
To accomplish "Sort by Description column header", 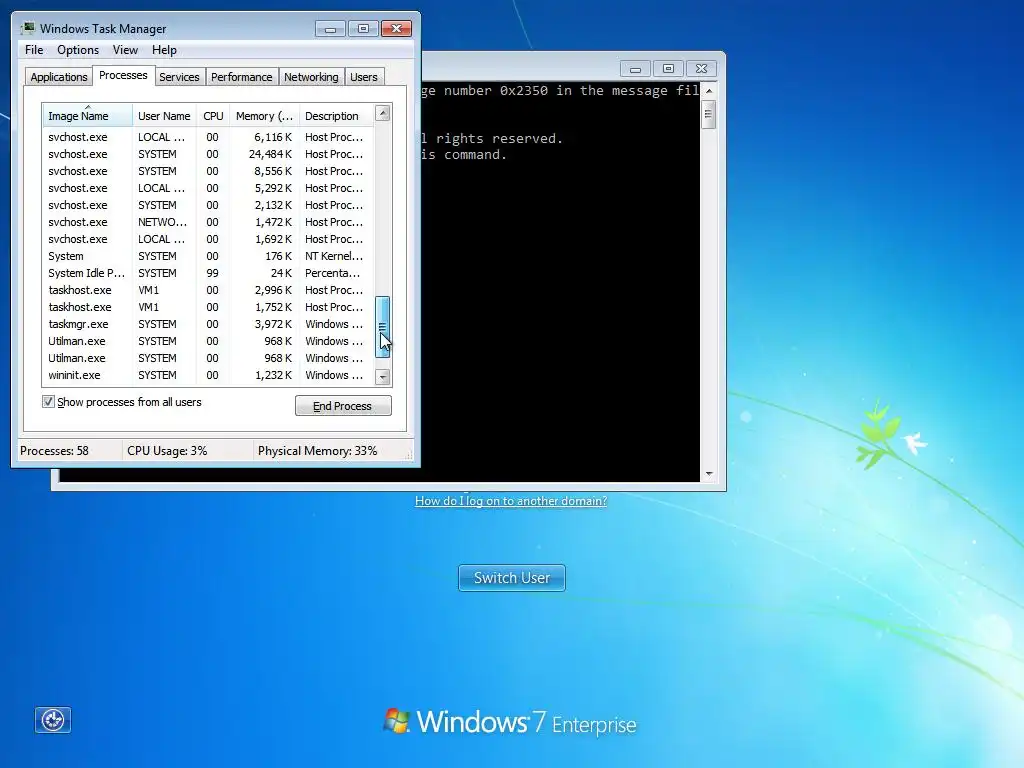I will click(x=336, y=116).
